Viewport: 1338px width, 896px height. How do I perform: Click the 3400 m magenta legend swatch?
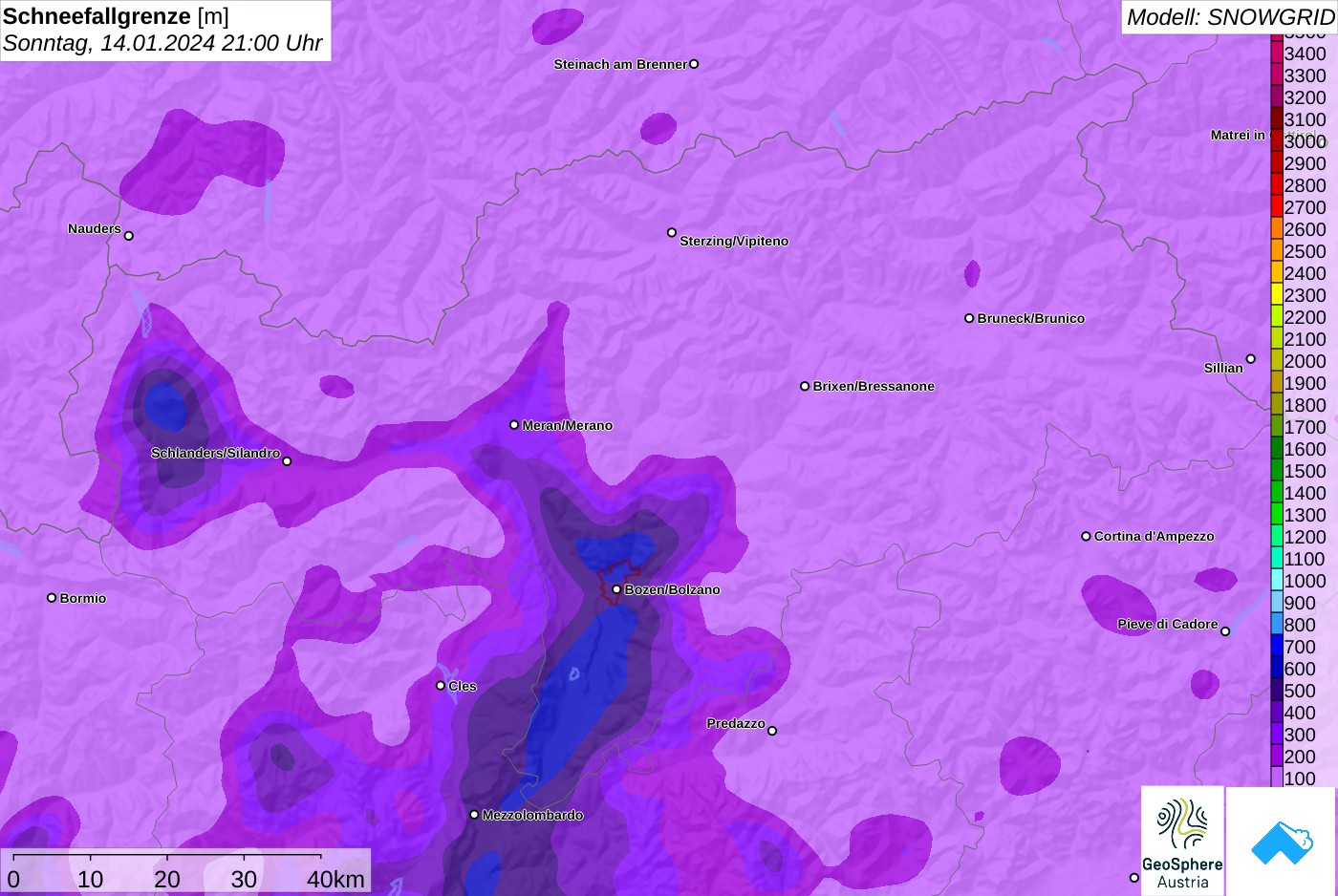[1277, 53]
